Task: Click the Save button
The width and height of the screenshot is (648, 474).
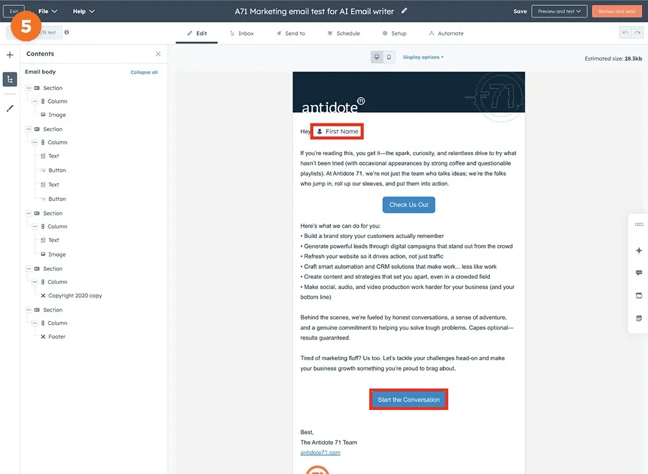Action: [x=520, y=11]
